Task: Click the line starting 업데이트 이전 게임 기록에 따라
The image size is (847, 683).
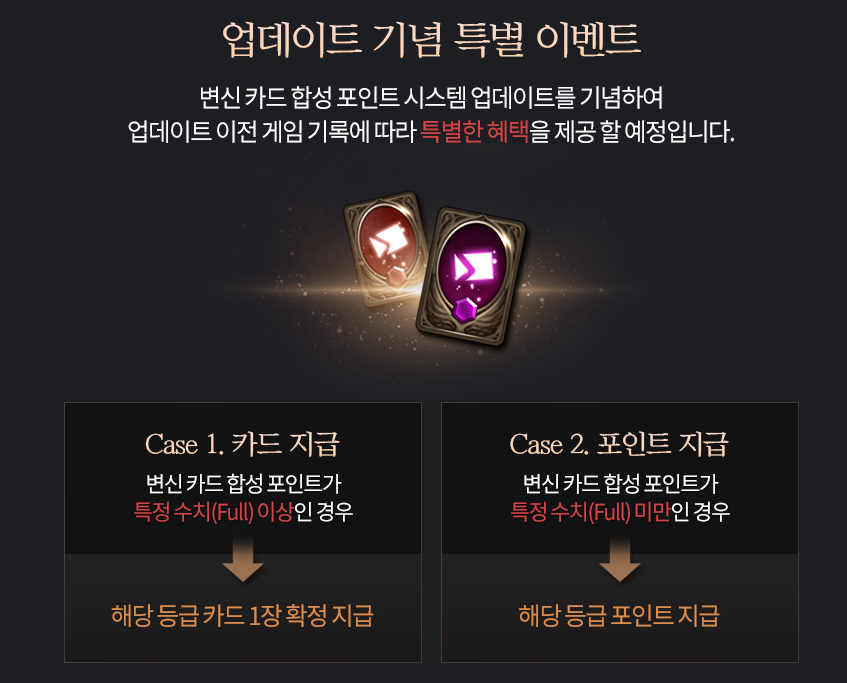Action: coord(431,131)
